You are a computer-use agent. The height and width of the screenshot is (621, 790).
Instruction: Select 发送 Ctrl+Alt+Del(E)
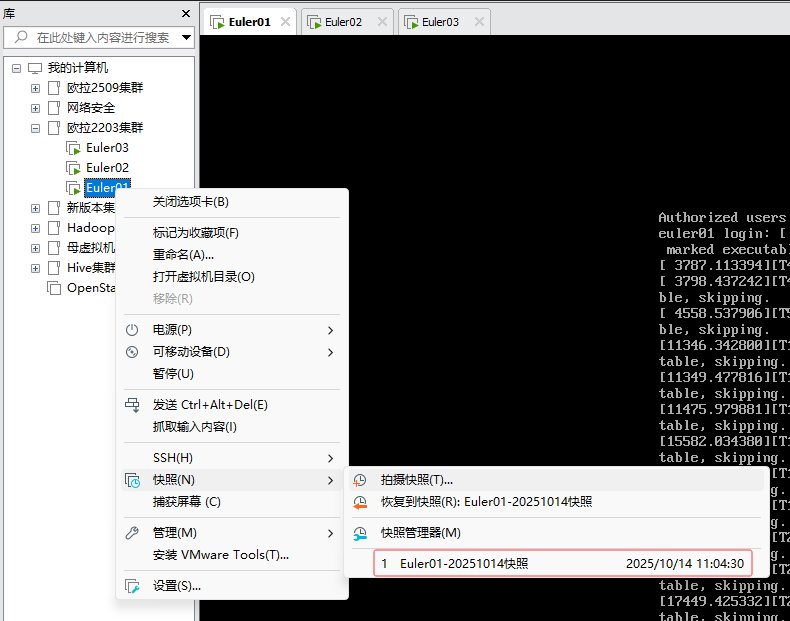tap(232, 405)
